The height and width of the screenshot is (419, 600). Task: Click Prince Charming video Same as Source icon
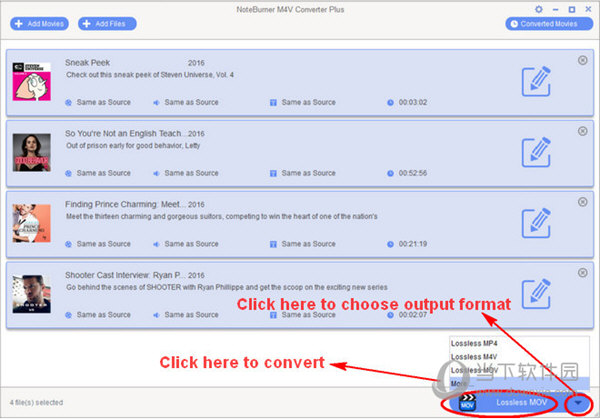pos(68,244)
